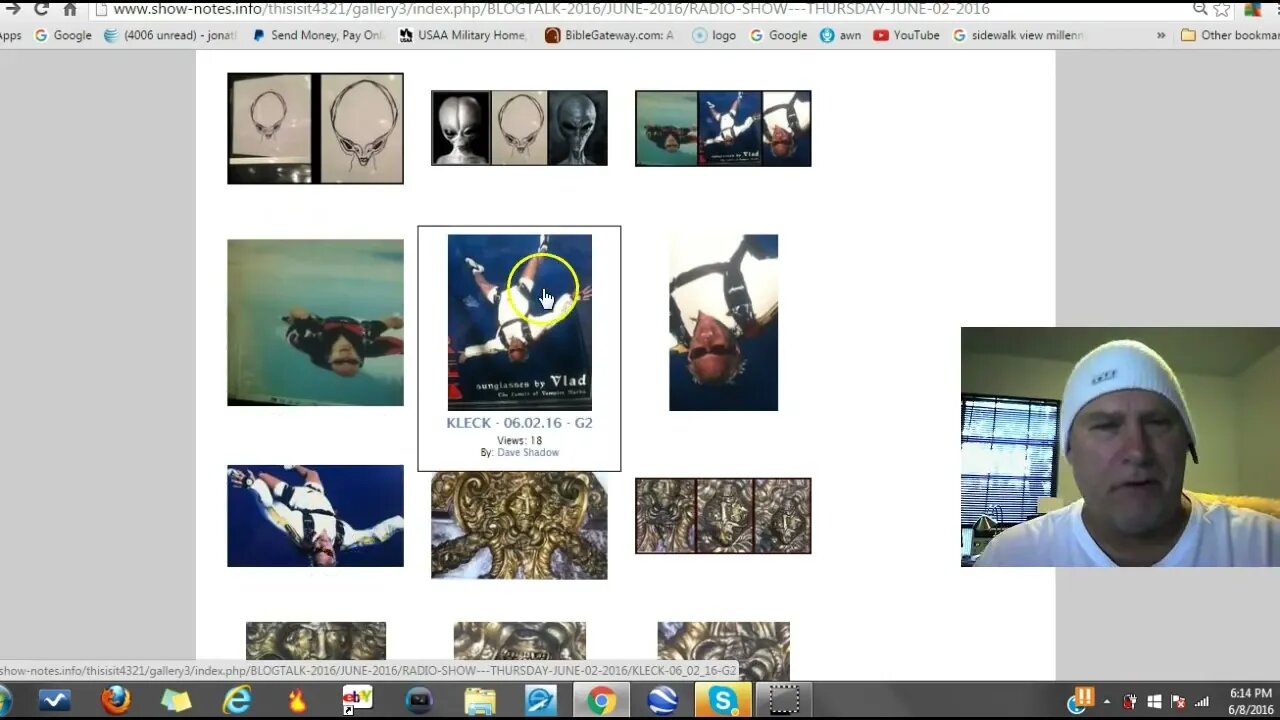Open the grey aliens triple comparison thumbnail
This screenshot has height=720, width=1280.
[519, 128]
